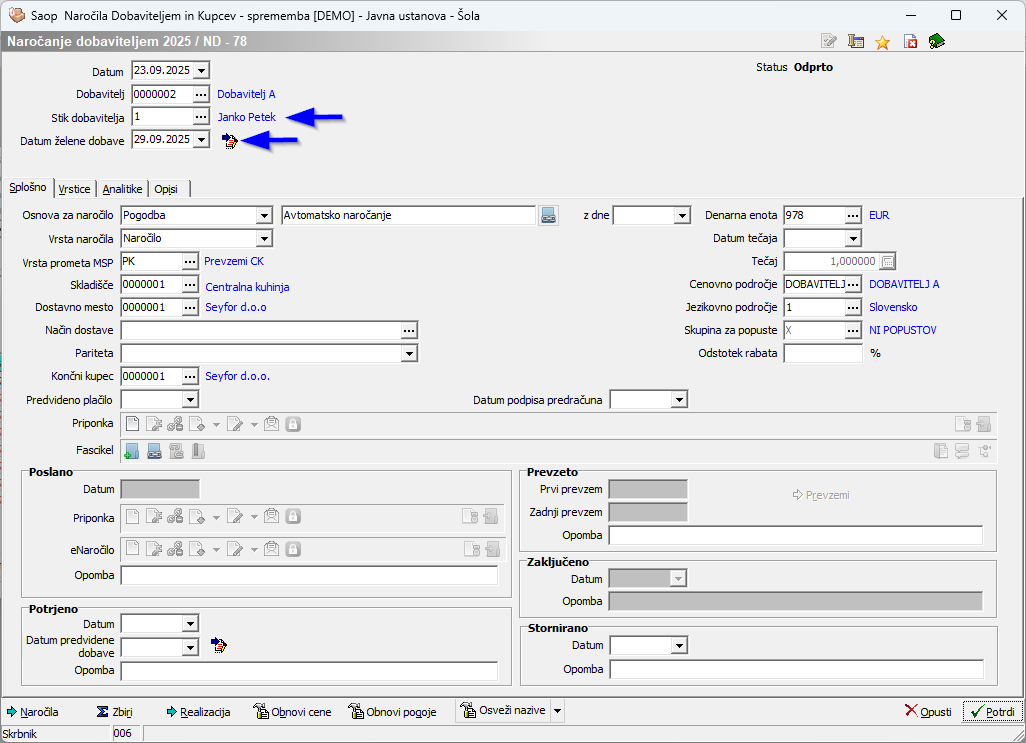Click the lock icon in upper Priponka row

tap(293, 424)
